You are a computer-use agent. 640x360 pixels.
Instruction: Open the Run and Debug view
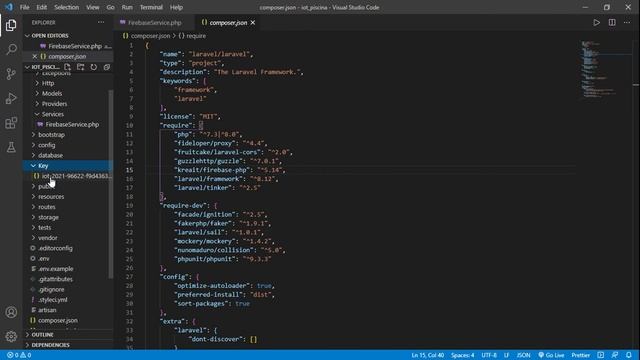11,98
